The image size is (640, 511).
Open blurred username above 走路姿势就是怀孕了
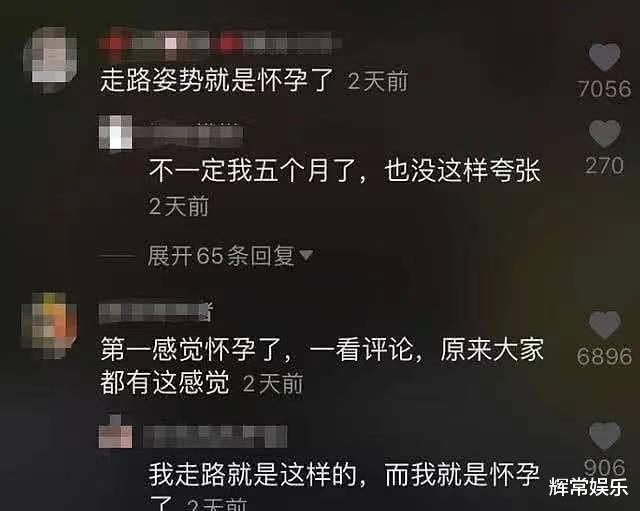click(220, 44)
